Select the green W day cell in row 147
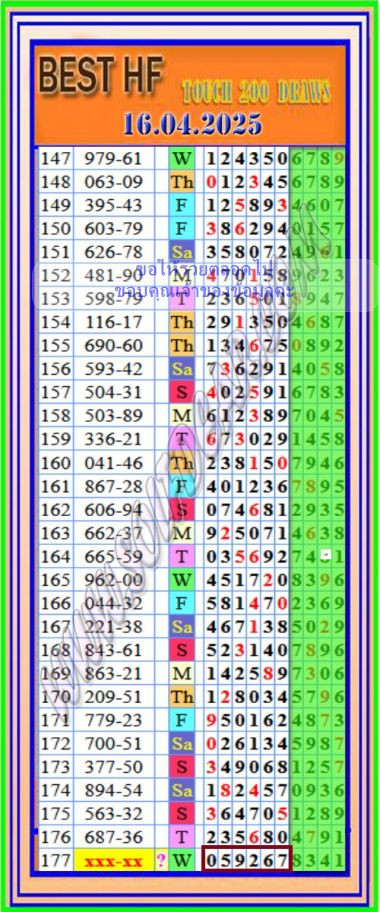The height and width of the screenshot is (912, 380). pyautogui.click(x=182, y=158)
